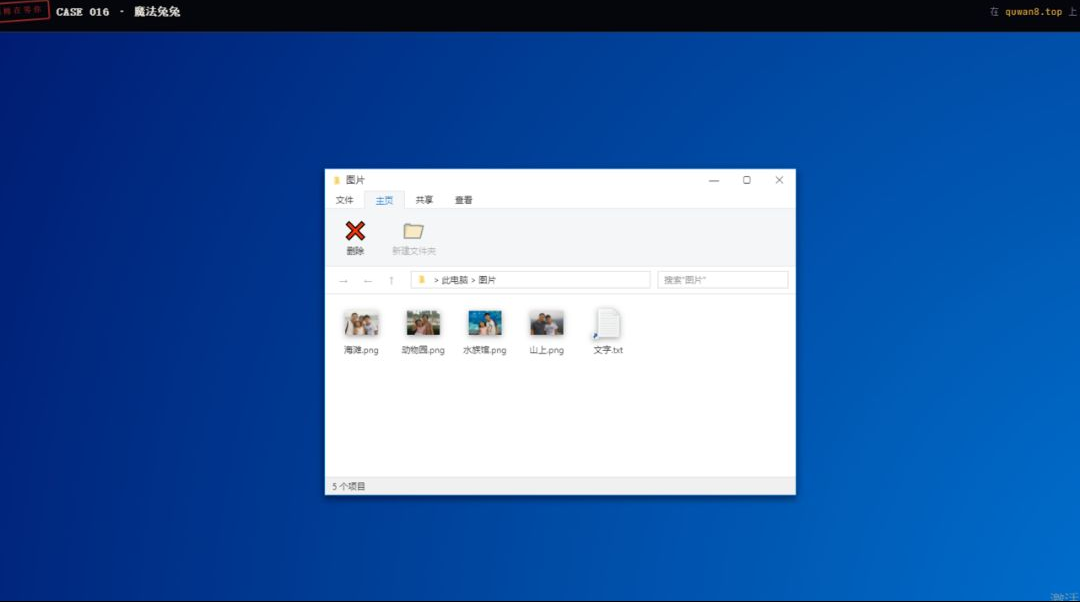
Task: Click the 动物园.png file name label
Action: coord(423,350)
